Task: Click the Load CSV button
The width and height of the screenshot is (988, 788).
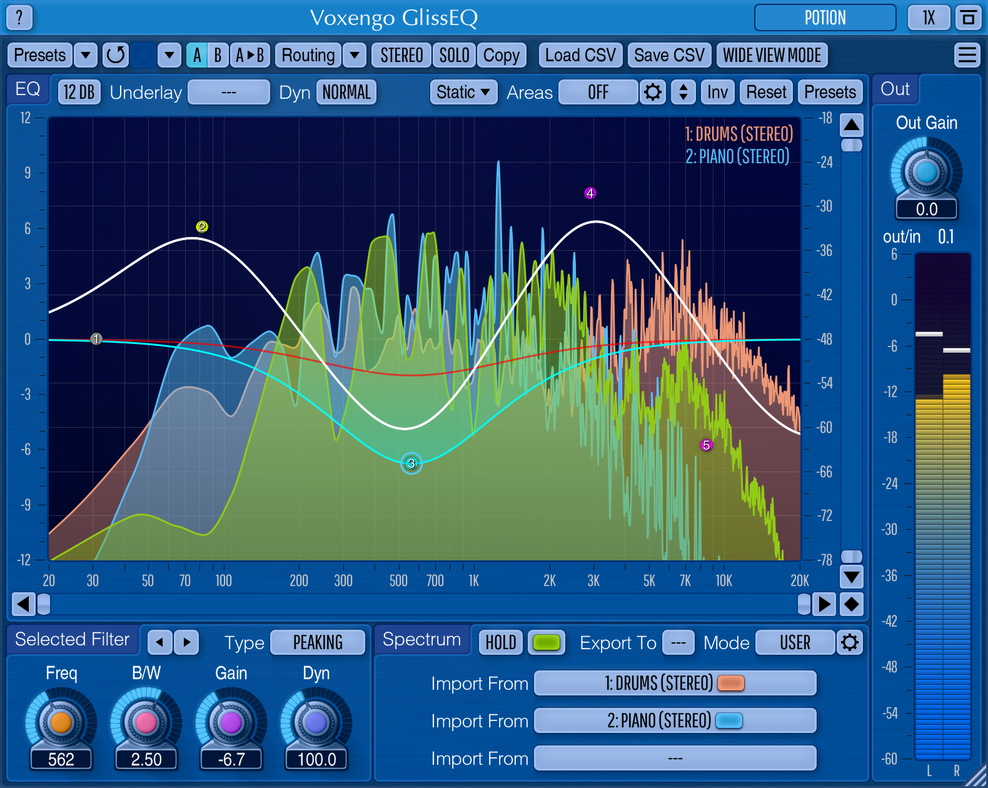Action: 580,55
